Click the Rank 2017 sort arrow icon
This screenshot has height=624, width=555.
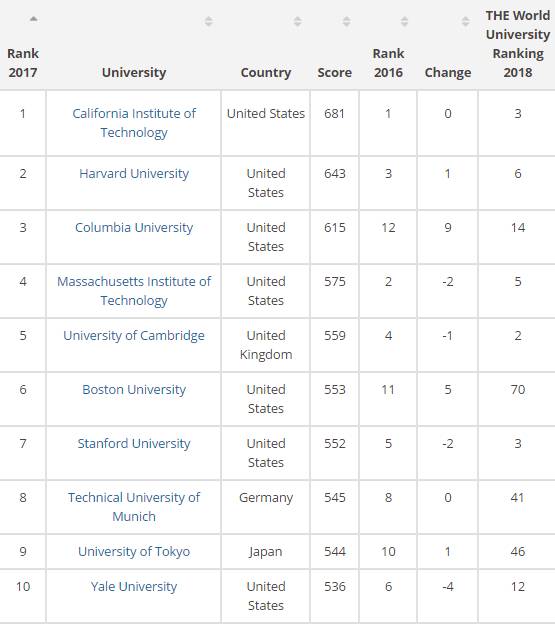point(34,19)
